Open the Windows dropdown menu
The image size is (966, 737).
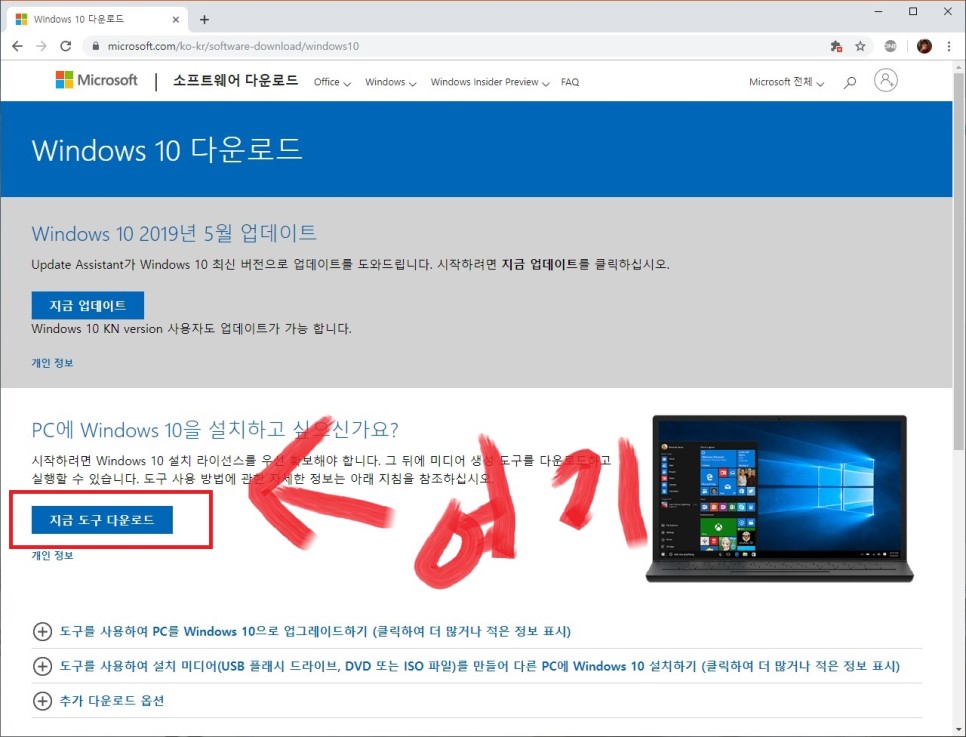tap(391, 82)
